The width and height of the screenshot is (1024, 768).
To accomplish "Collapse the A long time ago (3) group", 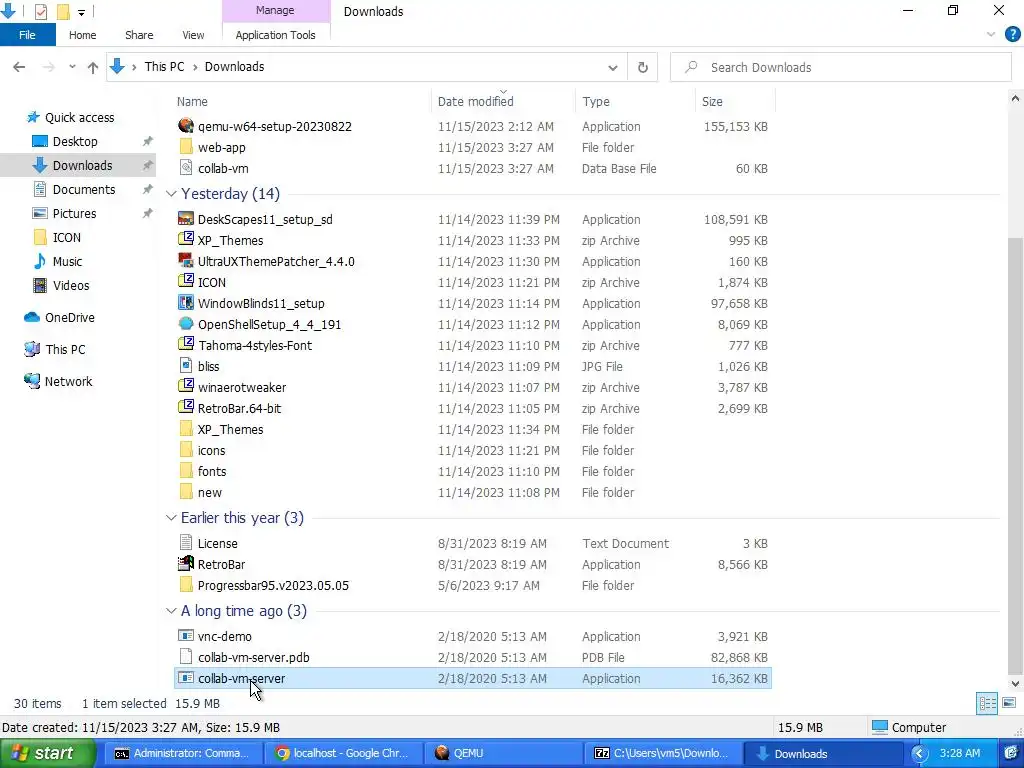I will 171,611.
